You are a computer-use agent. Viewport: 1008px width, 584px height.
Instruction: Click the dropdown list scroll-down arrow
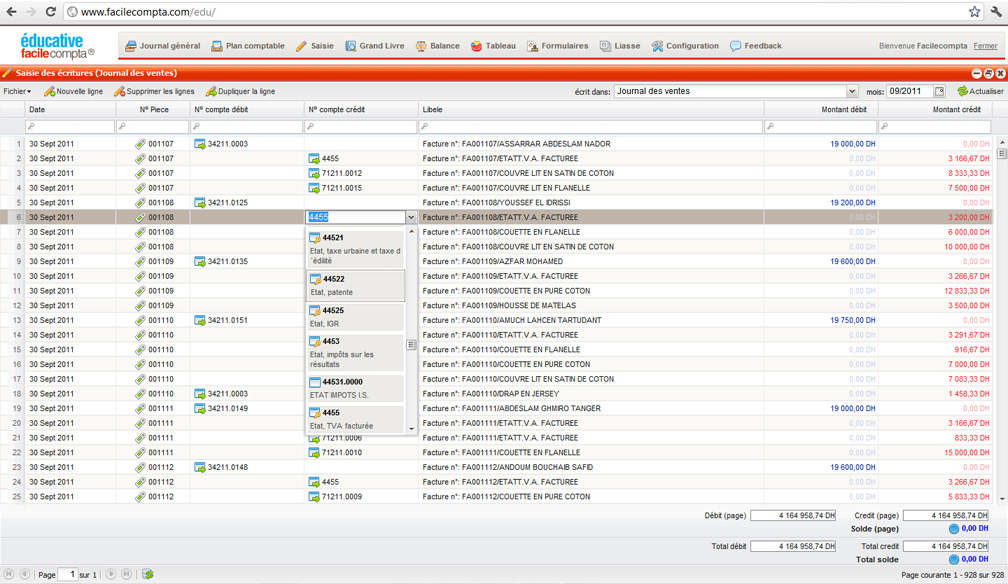[411, 429]
